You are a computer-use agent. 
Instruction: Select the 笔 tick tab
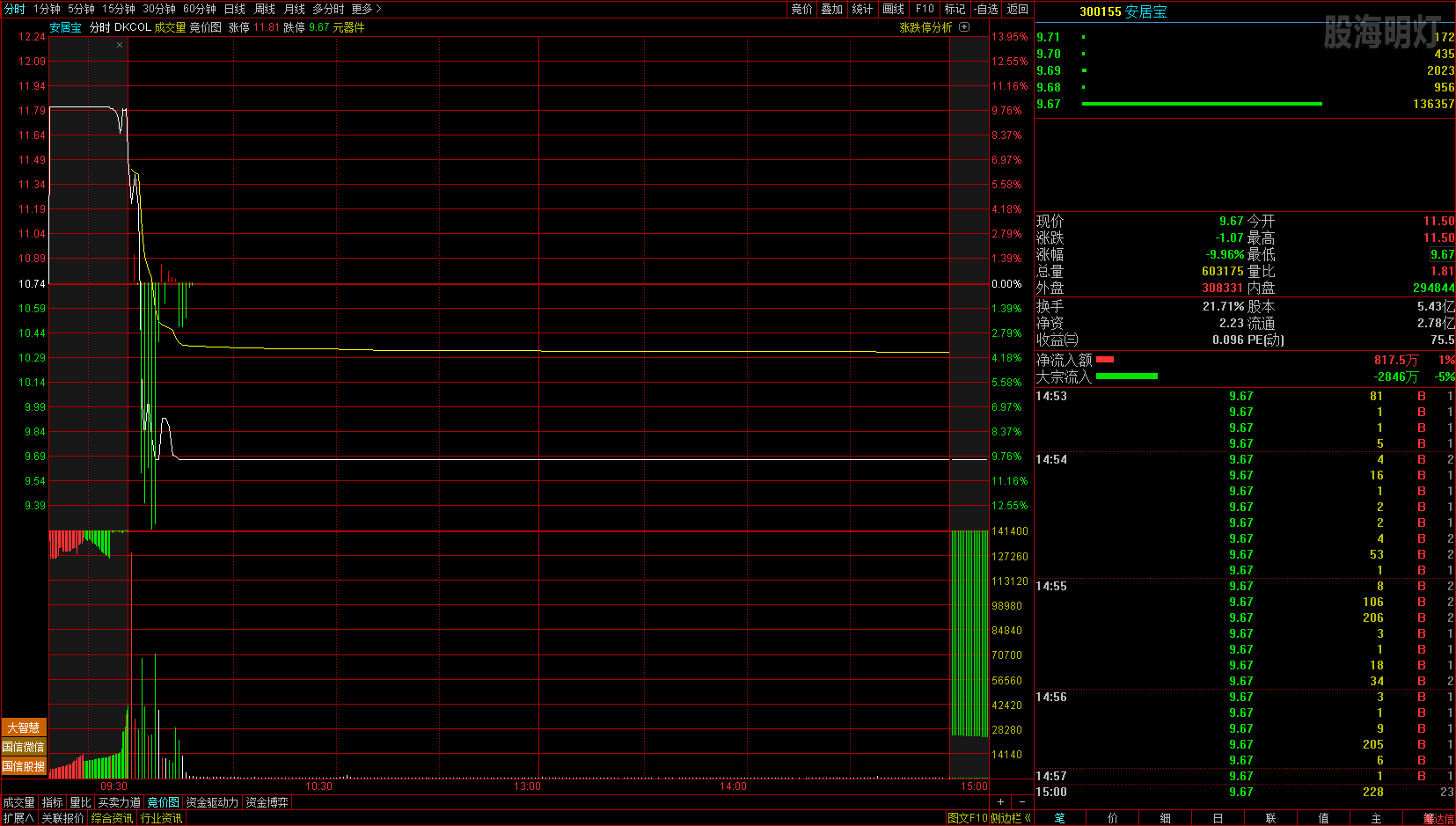point(1060,818)
